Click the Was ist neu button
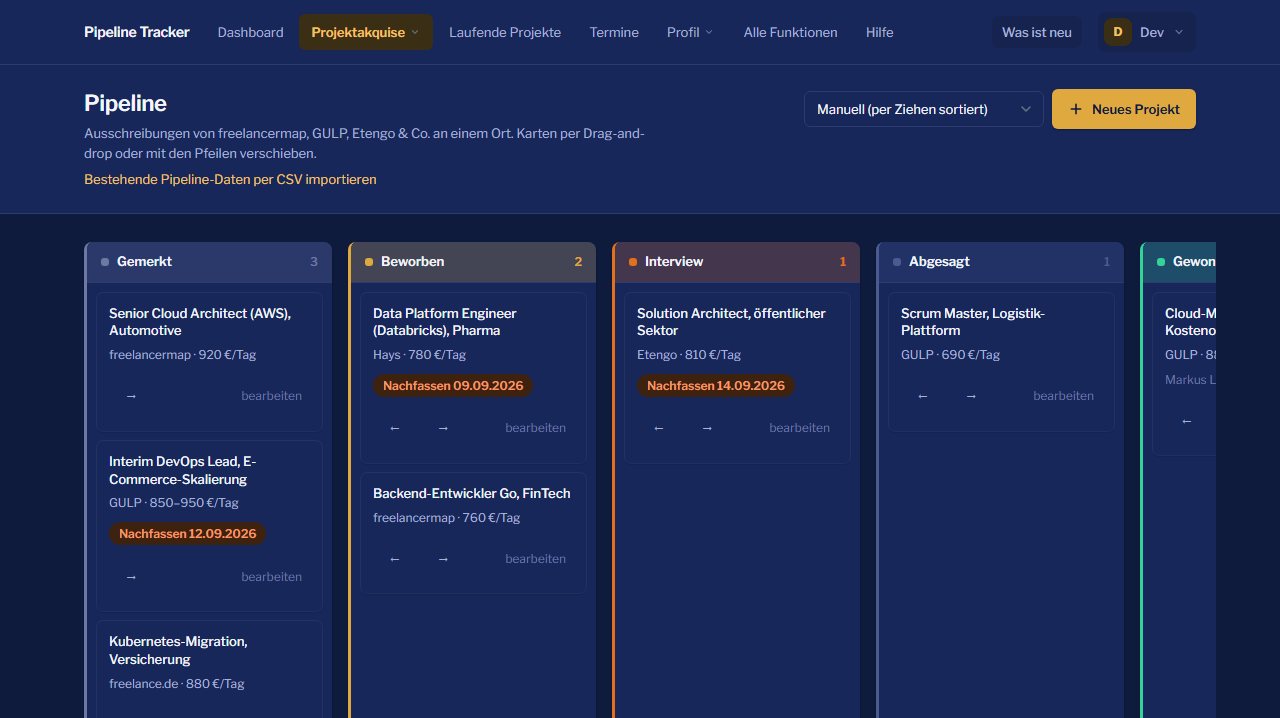The width and height of the screenshot is (1280, 718). [x=1037, y=32]
